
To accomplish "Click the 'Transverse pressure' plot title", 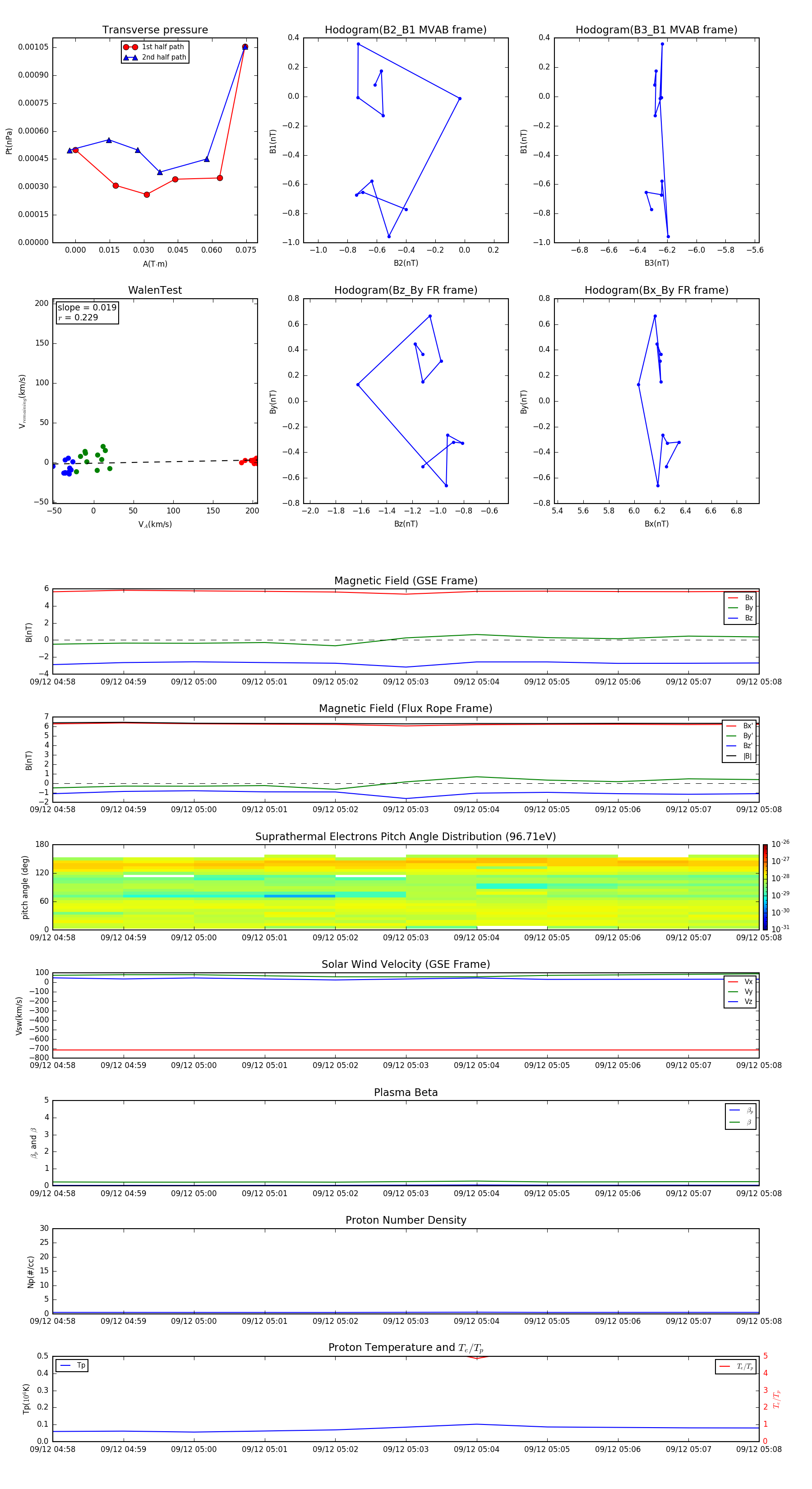I will click(x=155, y=29).
